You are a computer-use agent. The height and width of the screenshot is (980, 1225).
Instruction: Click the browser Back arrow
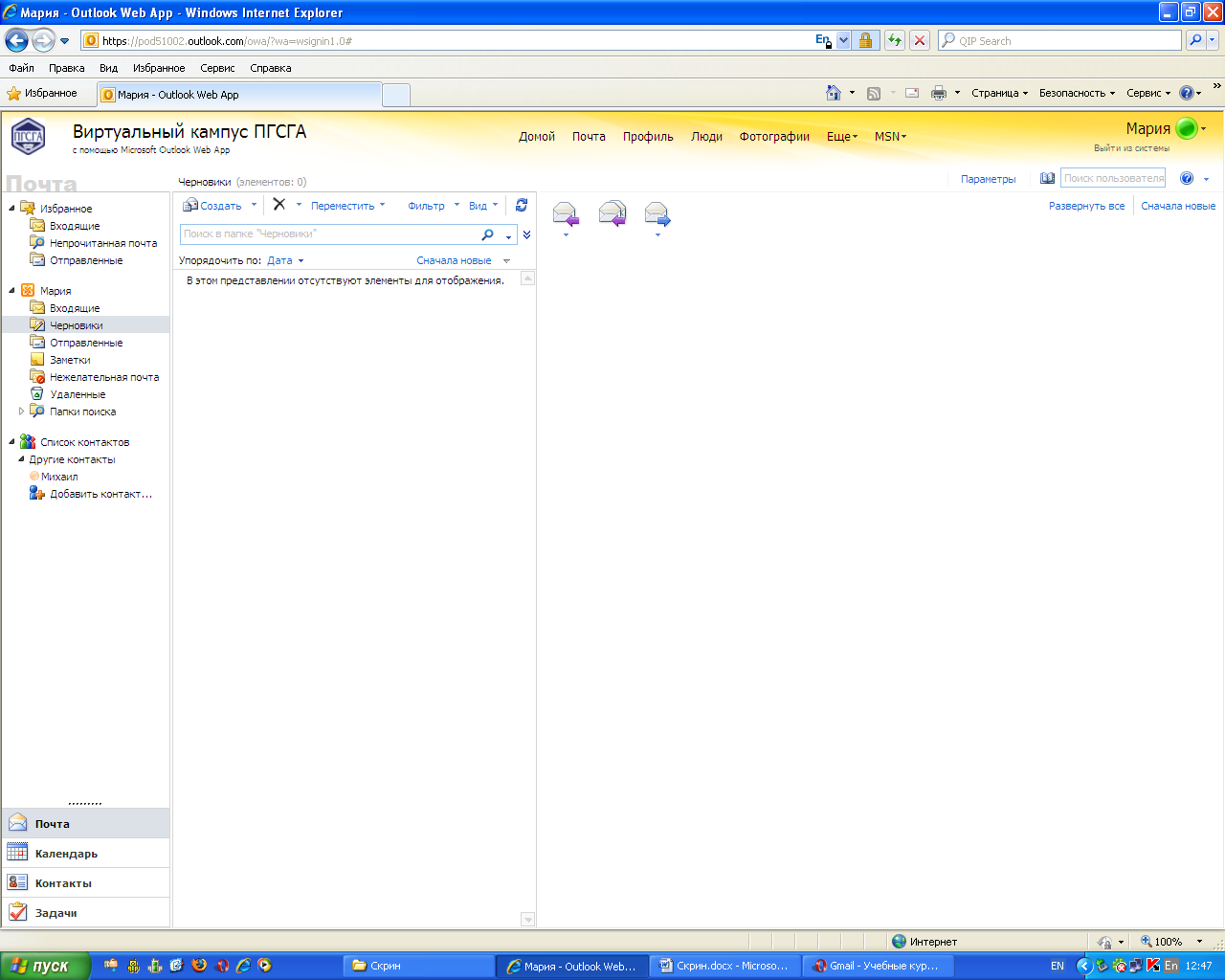click(16, 40)
